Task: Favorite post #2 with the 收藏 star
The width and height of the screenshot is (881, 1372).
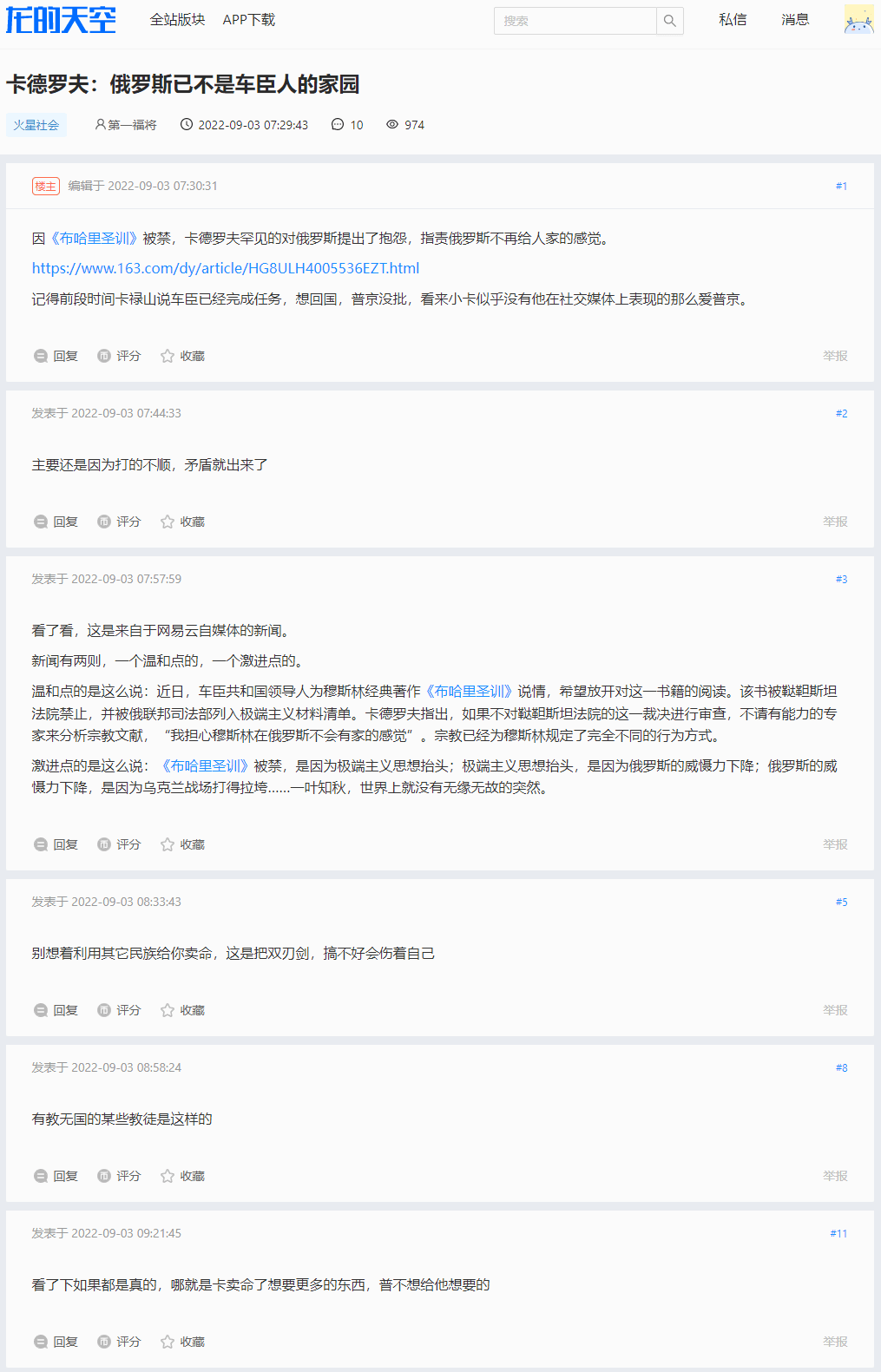Action: pyautogui.click(x=182, y=522)
